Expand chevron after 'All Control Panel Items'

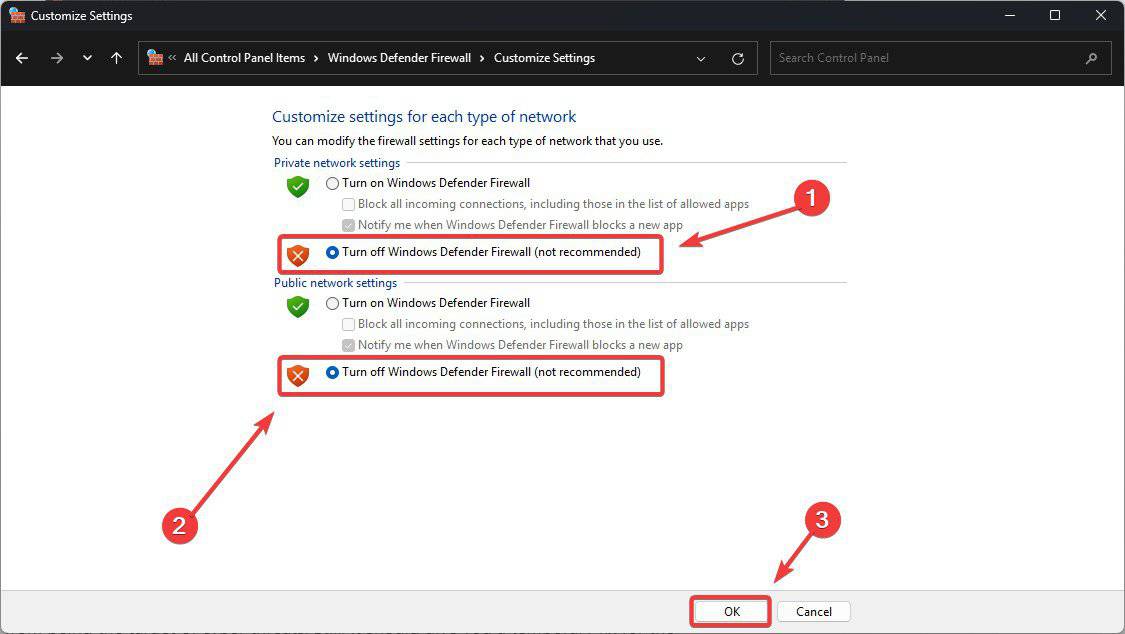tap(316, 58)
